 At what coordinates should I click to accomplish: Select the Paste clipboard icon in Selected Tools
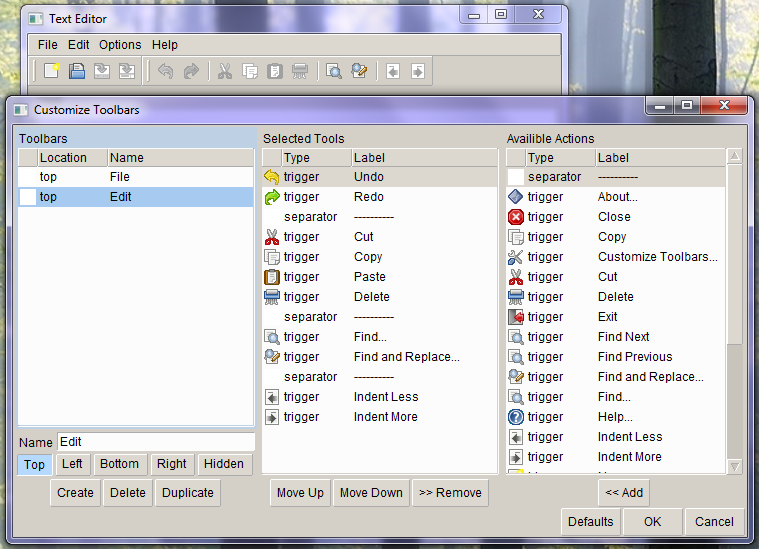(272, 277)
